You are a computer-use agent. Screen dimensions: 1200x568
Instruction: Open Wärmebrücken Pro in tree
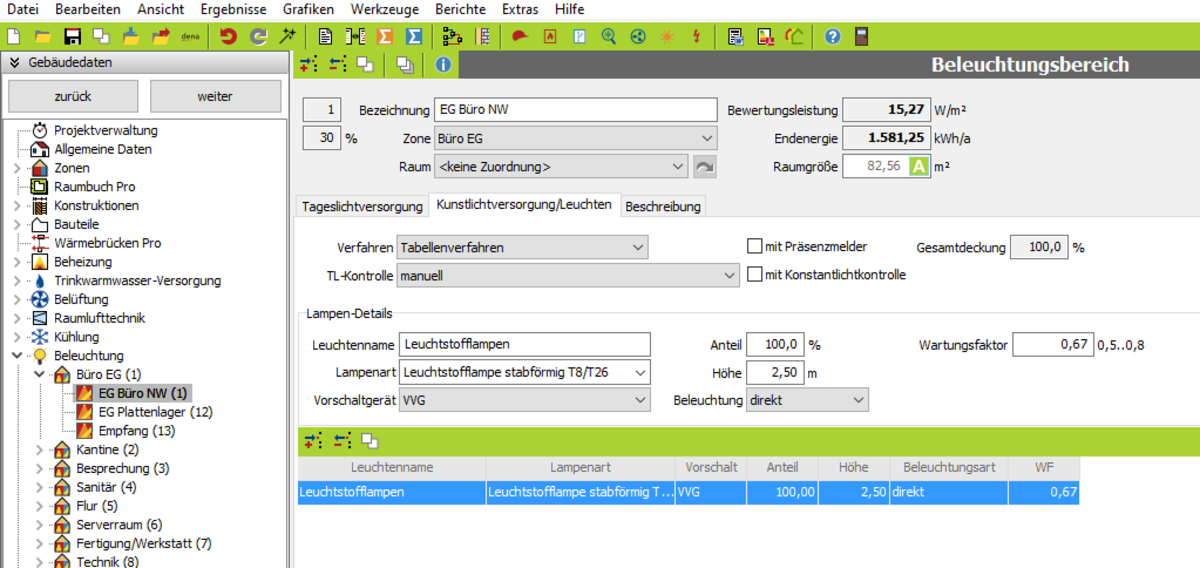(107, 243)
